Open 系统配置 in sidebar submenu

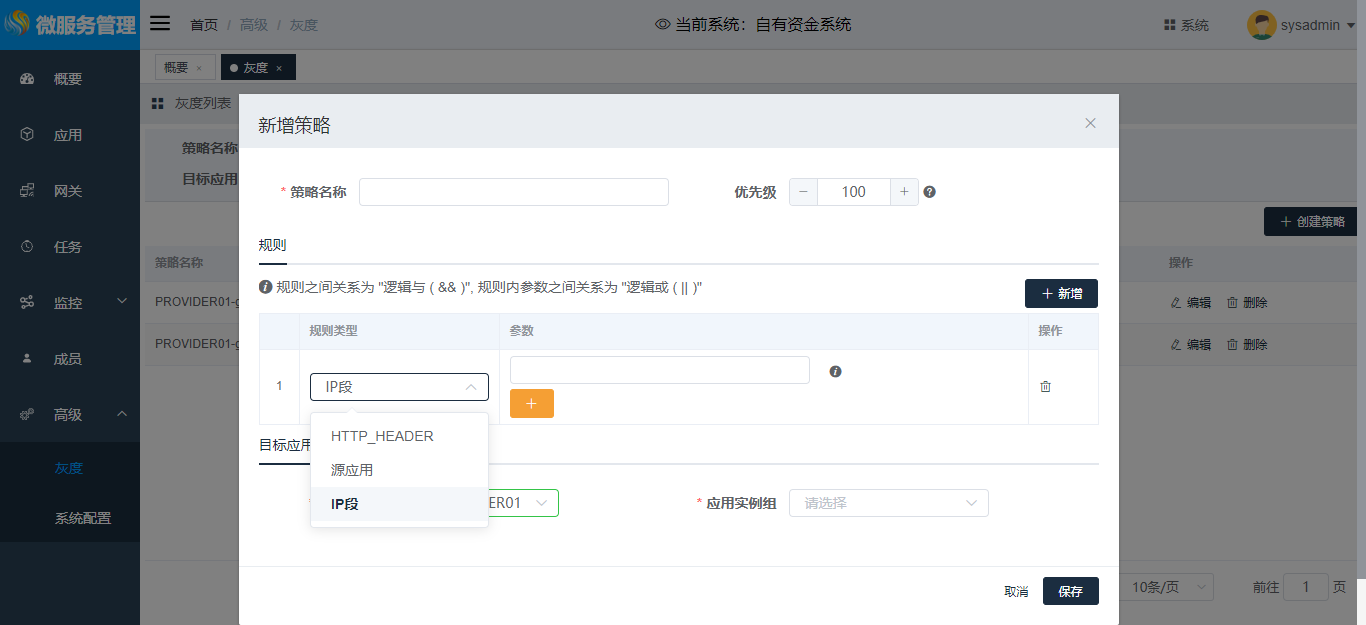tap(83, 518)
